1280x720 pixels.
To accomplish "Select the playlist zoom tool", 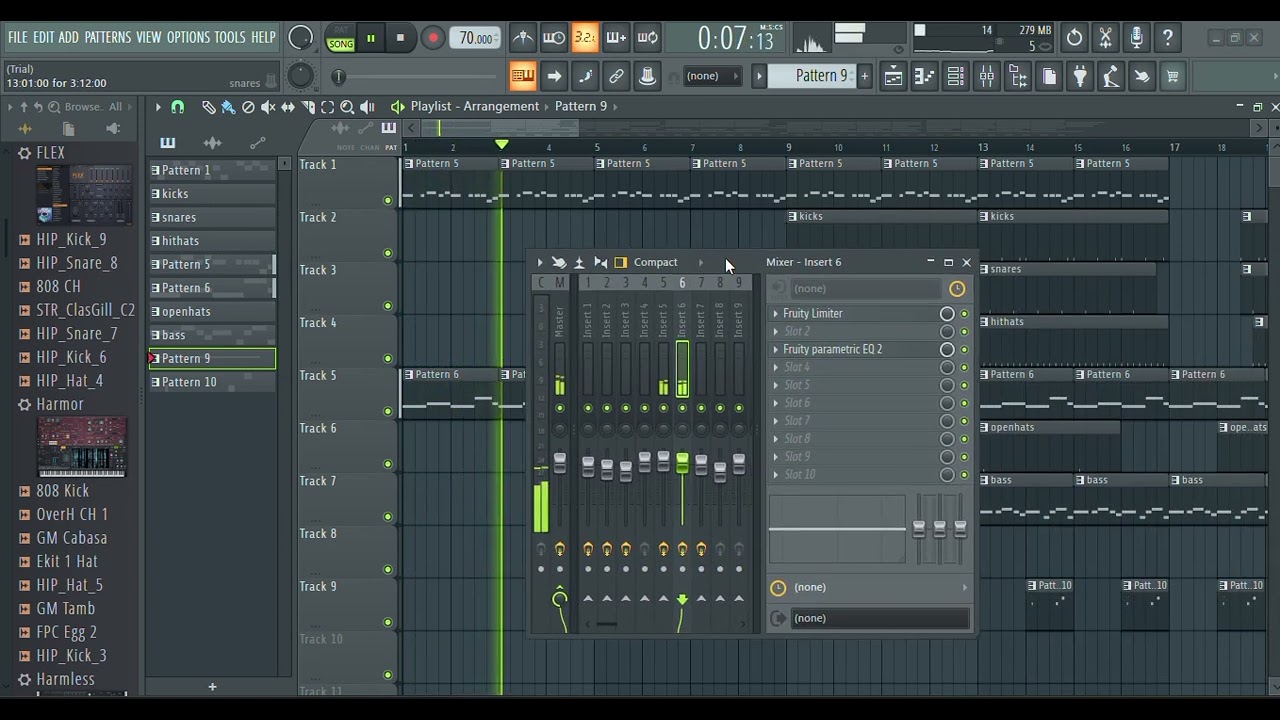I will click(x=347, y=106).
